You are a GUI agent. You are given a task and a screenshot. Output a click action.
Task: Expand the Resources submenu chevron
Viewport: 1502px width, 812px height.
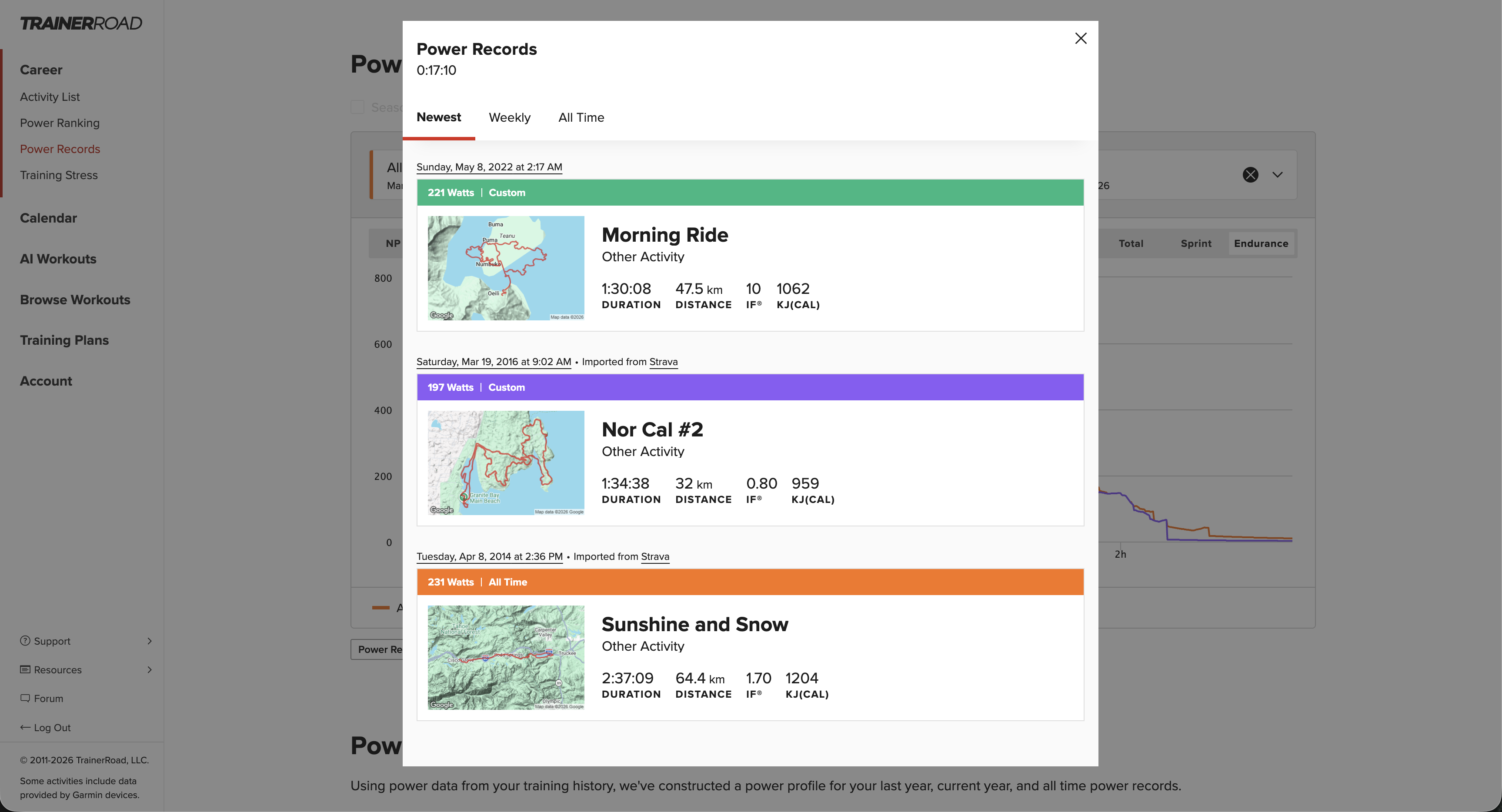tap(149, 670)
